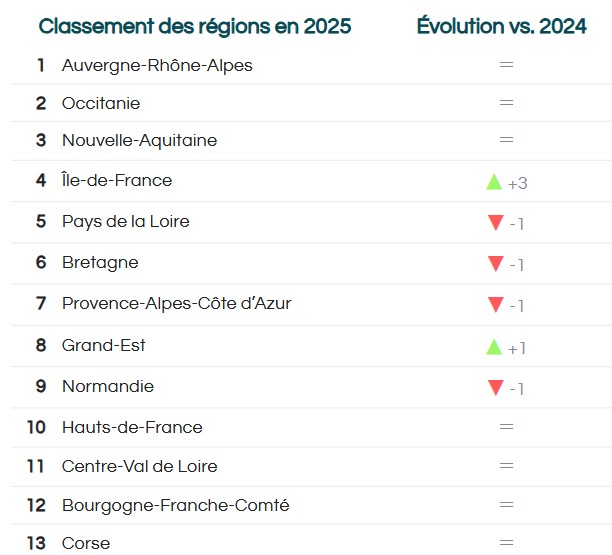Click the red down arrow for Provence-Alpes-Côte d'Azur
612x555 pixels.
point(496,304)
